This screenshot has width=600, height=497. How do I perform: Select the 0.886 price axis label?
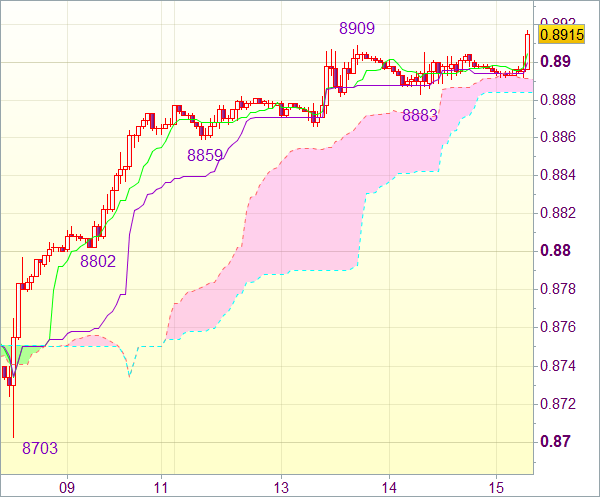[558, 137]
